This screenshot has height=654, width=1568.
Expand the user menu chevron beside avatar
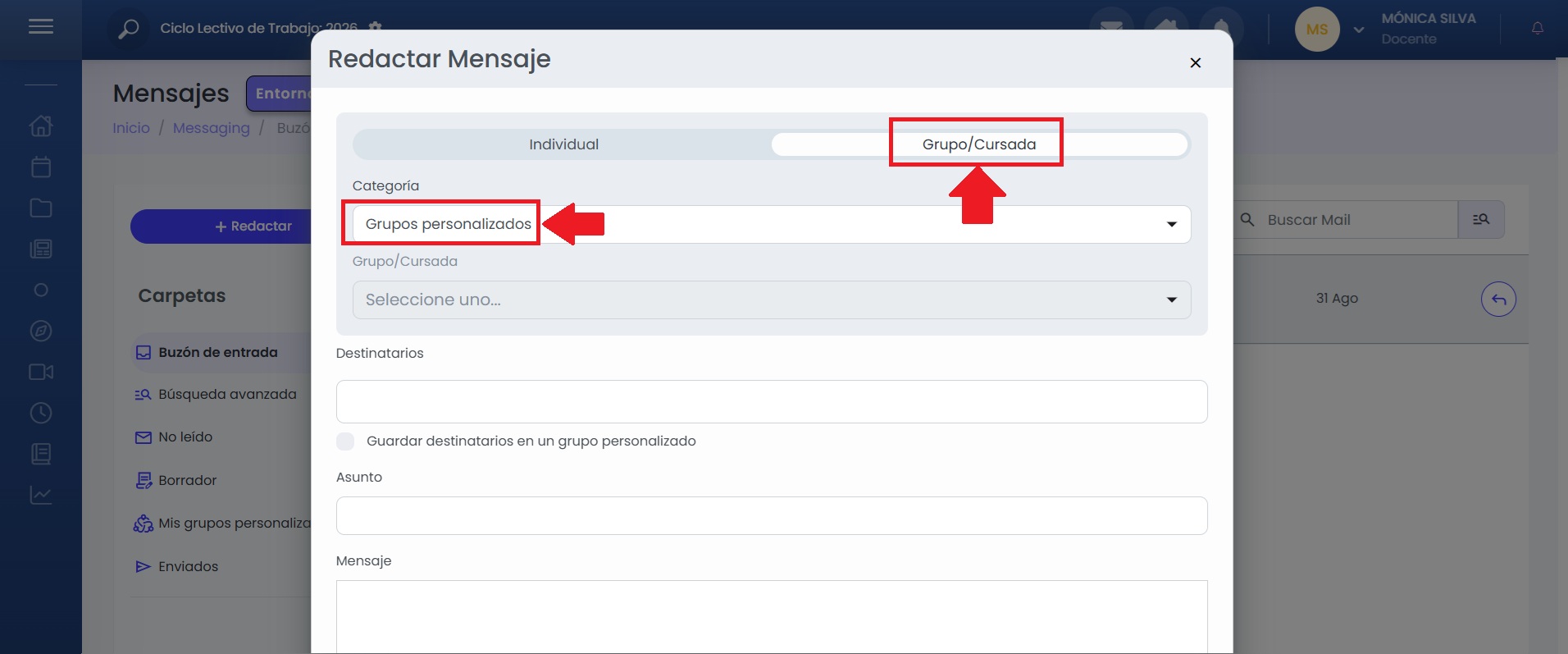coord(1359,30)
